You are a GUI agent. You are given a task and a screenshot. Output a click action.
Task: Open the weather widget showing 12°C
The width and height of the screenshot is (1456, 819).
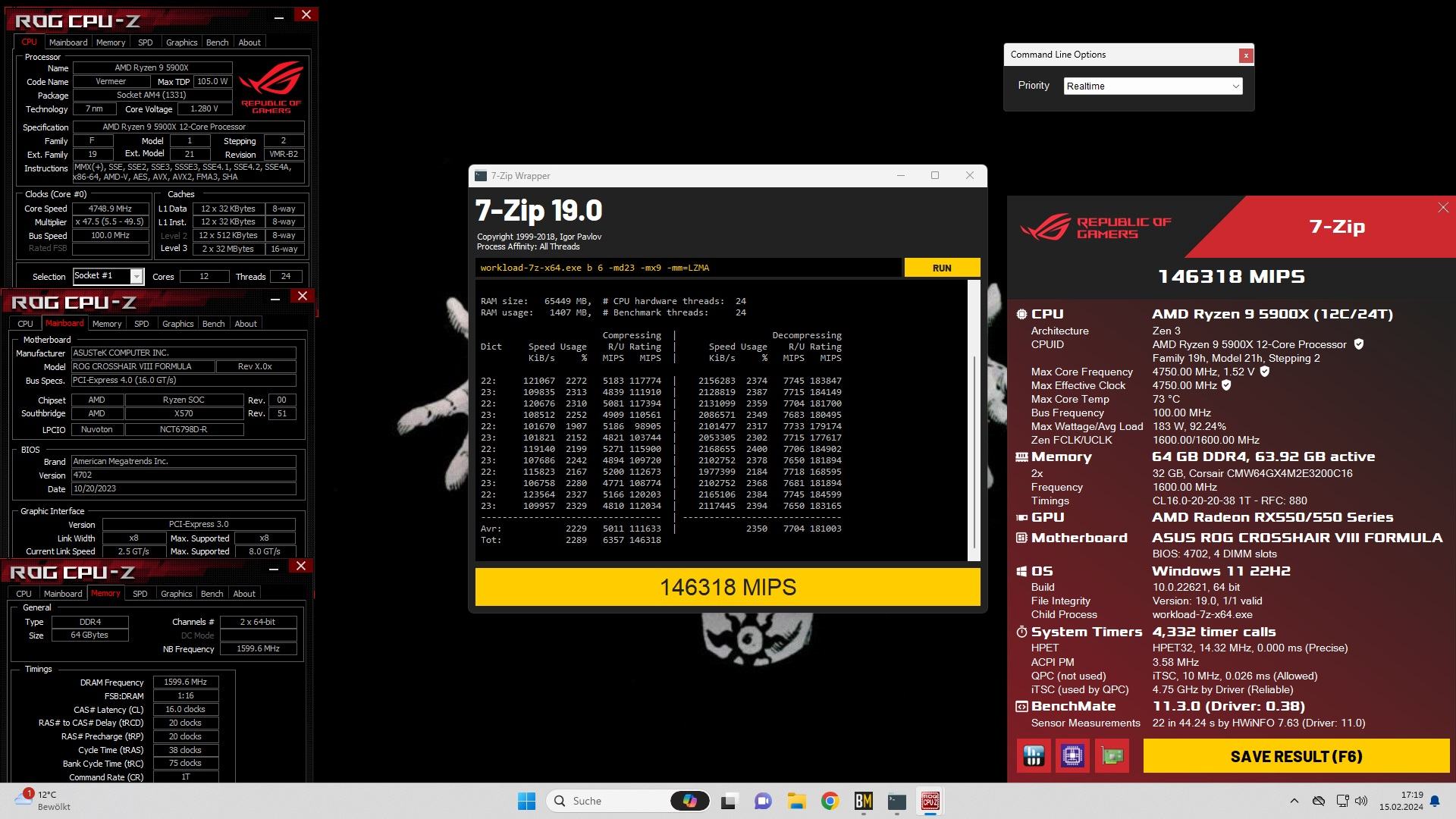coord(42,800)
